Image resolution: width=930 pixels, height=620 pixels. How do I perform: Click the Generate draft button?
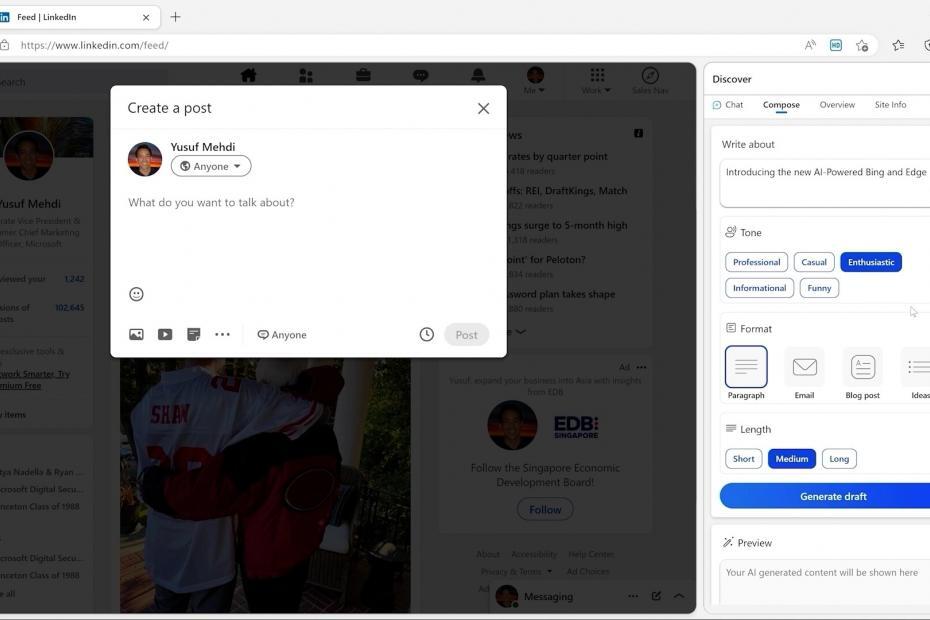pos(831,495)
